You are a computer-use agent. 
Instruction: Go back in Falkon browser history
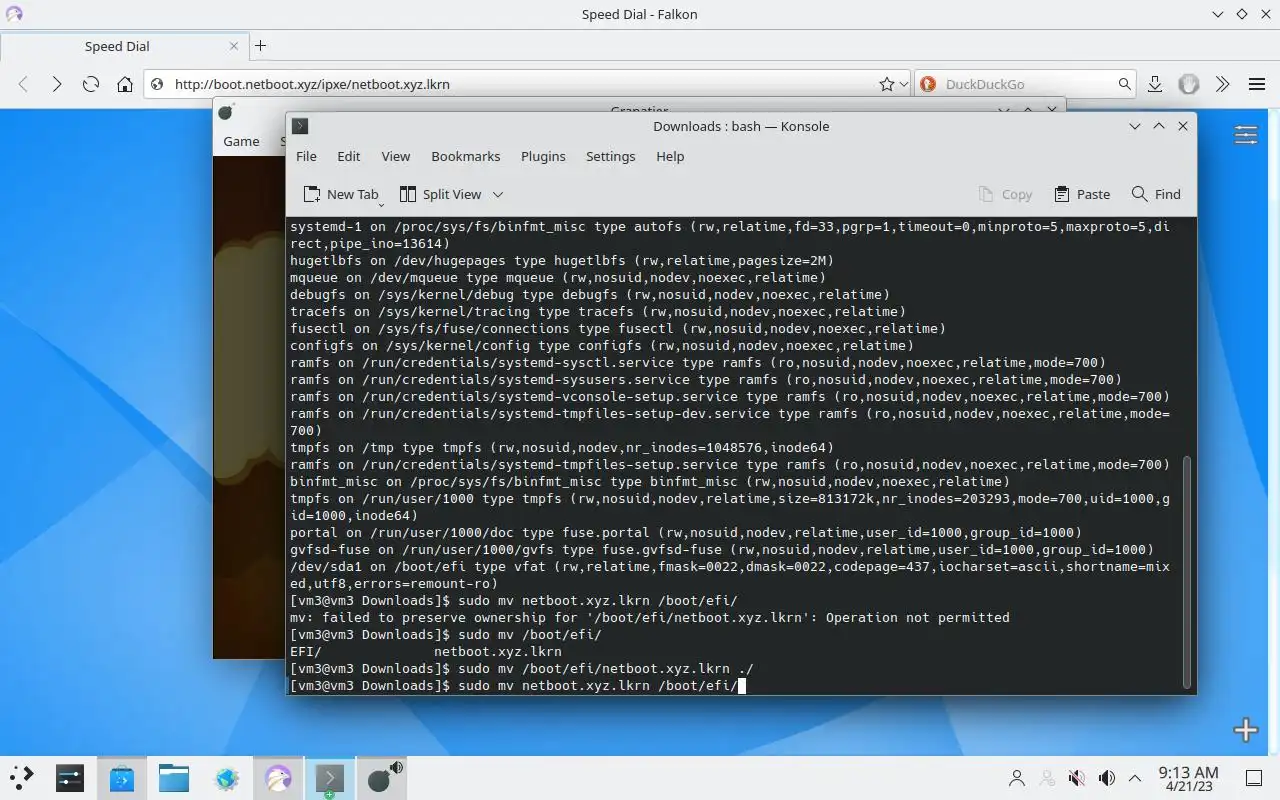click(23, 84)
